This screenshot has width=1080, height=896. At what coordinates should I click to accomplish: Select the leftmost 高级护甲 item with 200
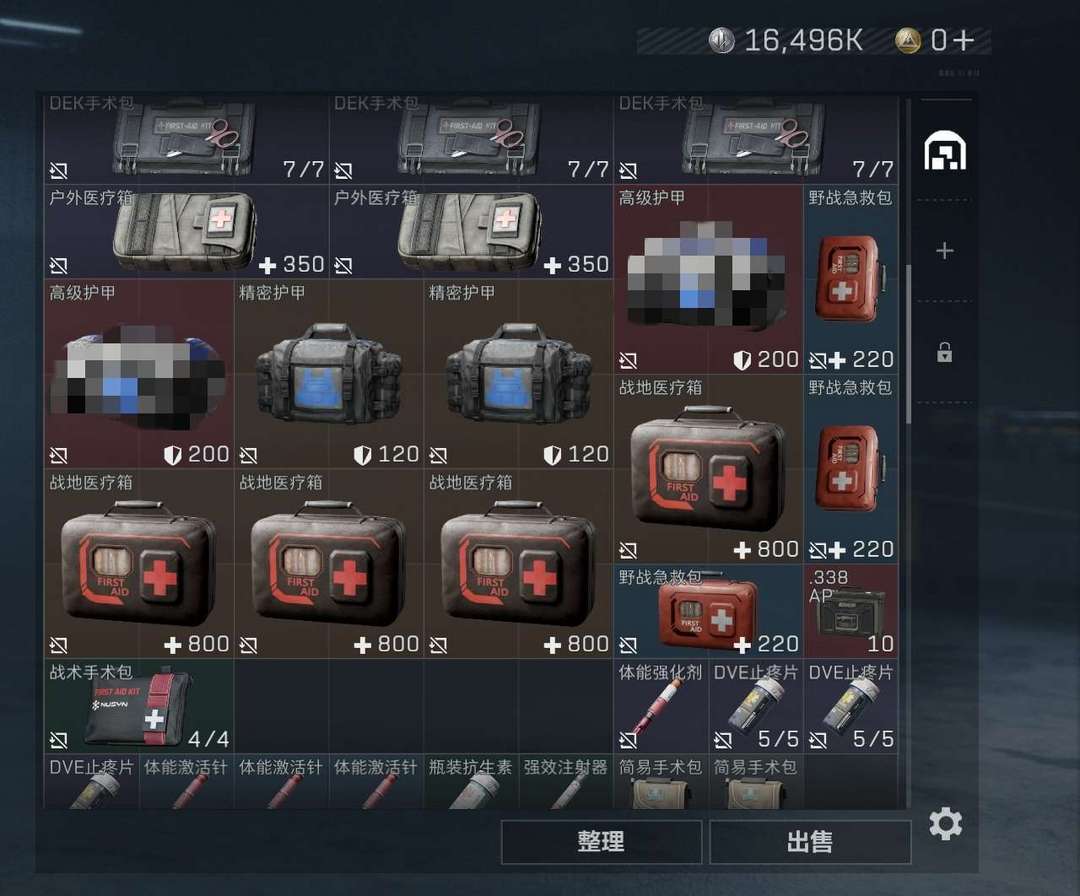[138, 373]
